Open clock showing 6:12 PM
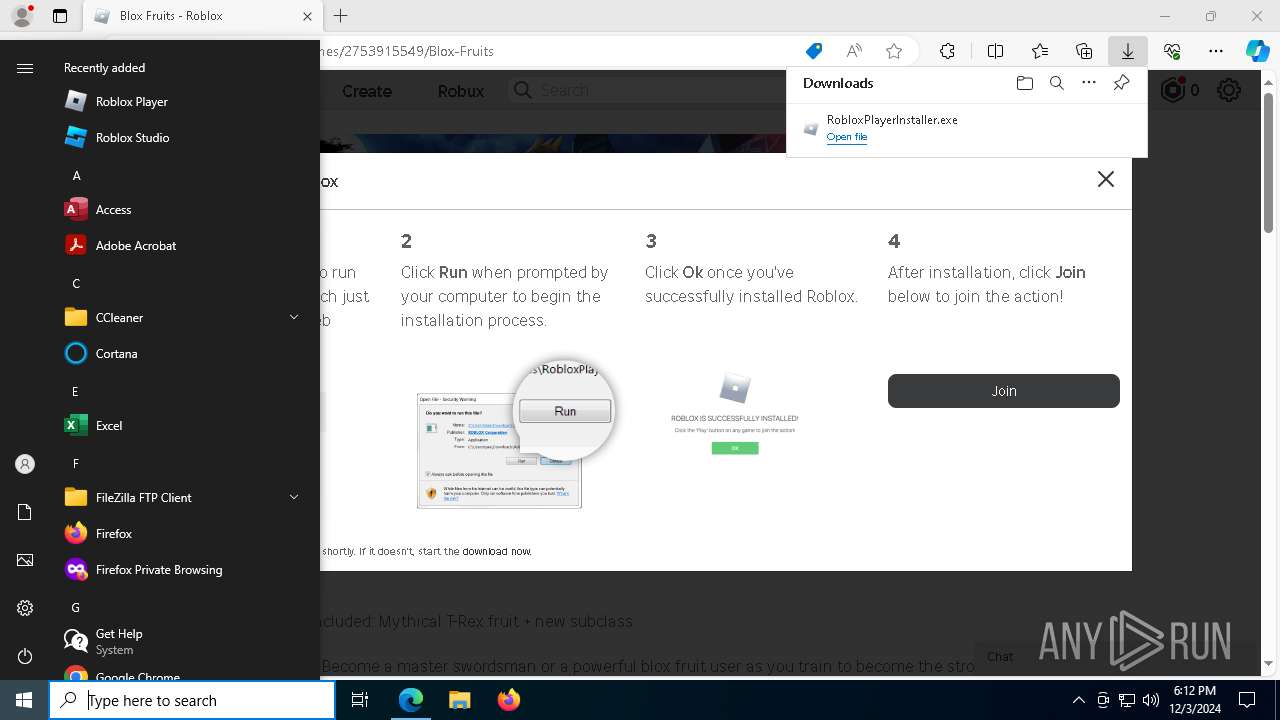 pos(1194,700)
